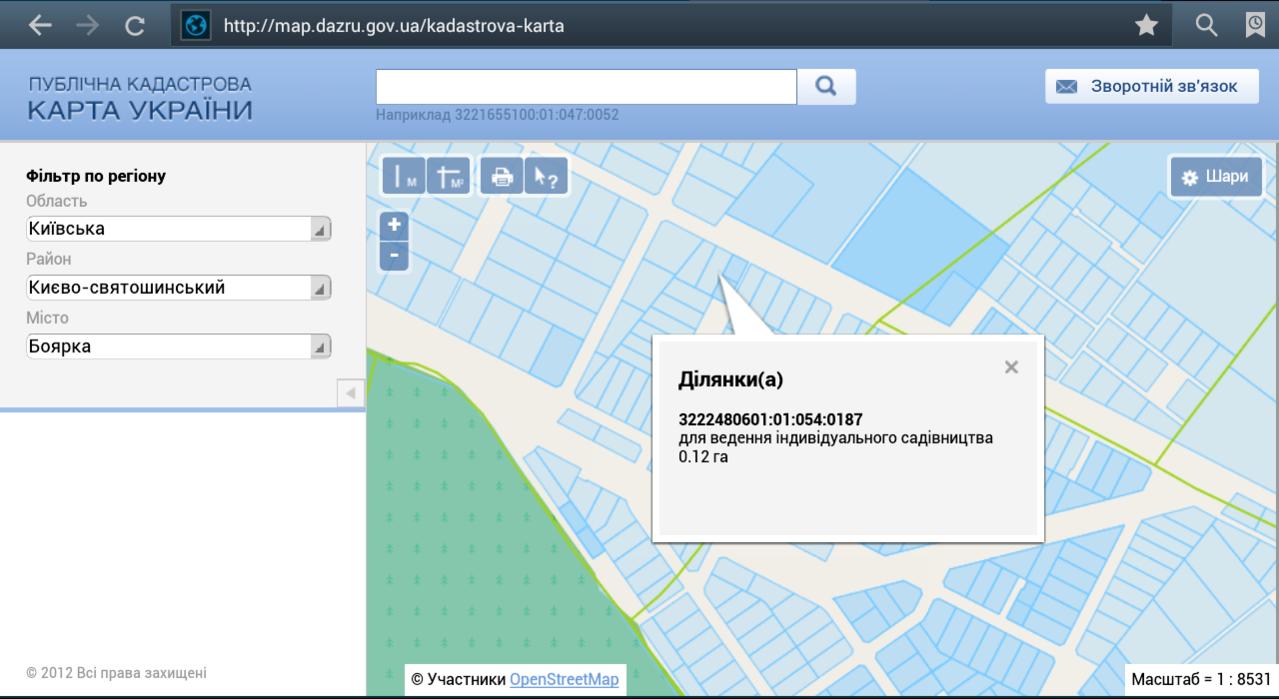Open the Шари layers menu

pos(1215,177)
